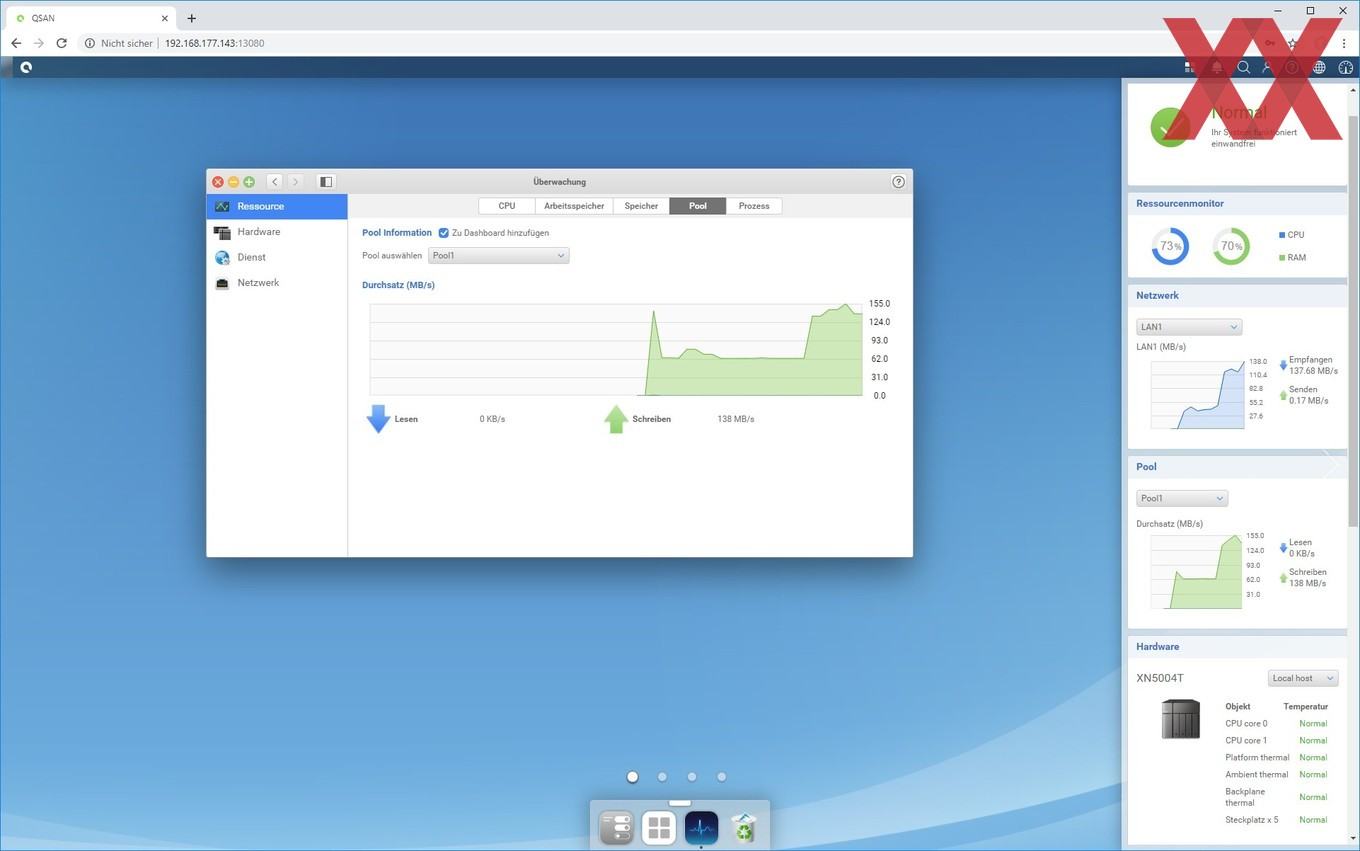Go forward in Überwachung window
Viewport: 1360px width, 851px height.
(295, 181)
